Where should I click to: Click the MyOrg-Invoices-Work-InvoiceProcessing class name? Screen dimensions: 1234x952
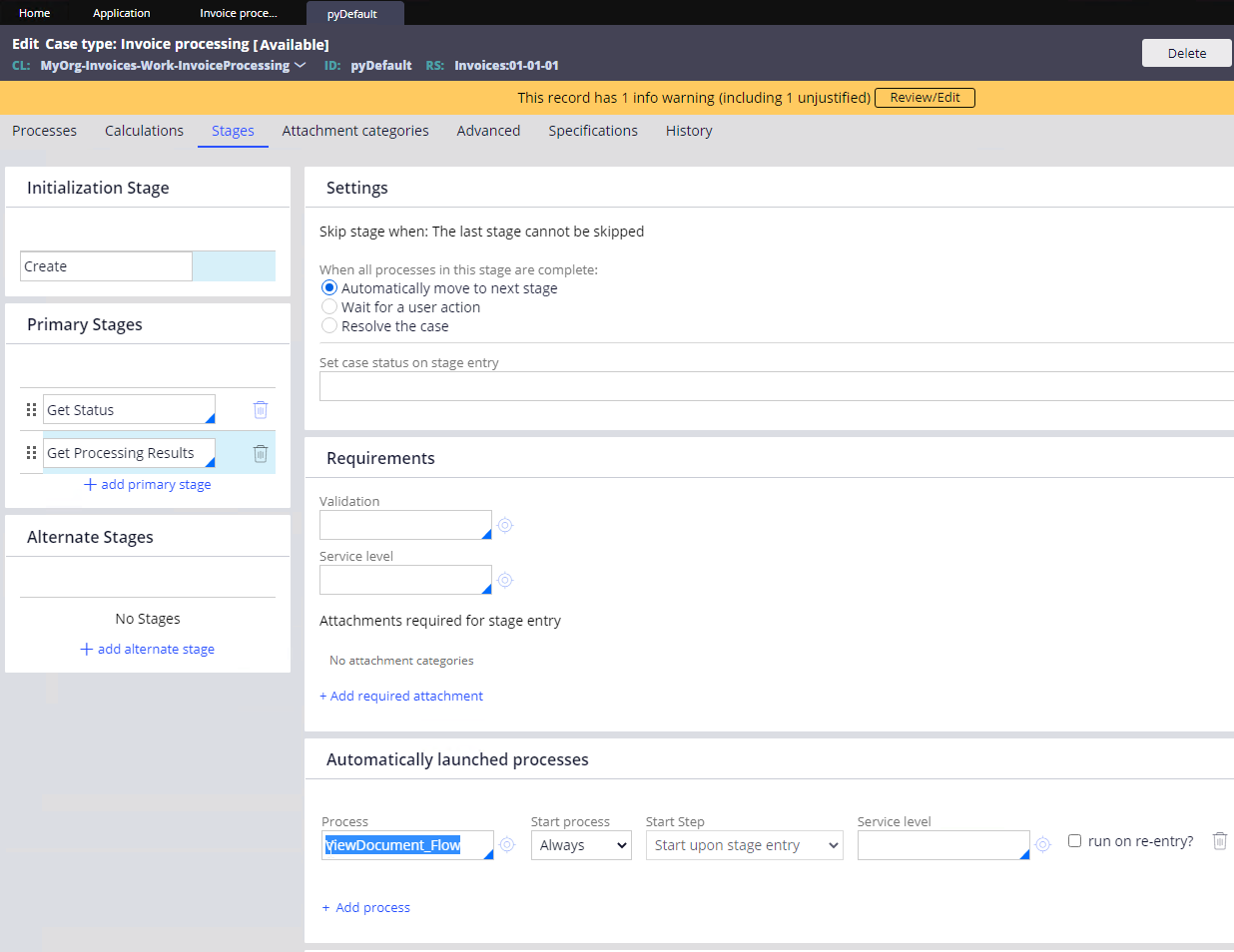[x=165, y=66]
